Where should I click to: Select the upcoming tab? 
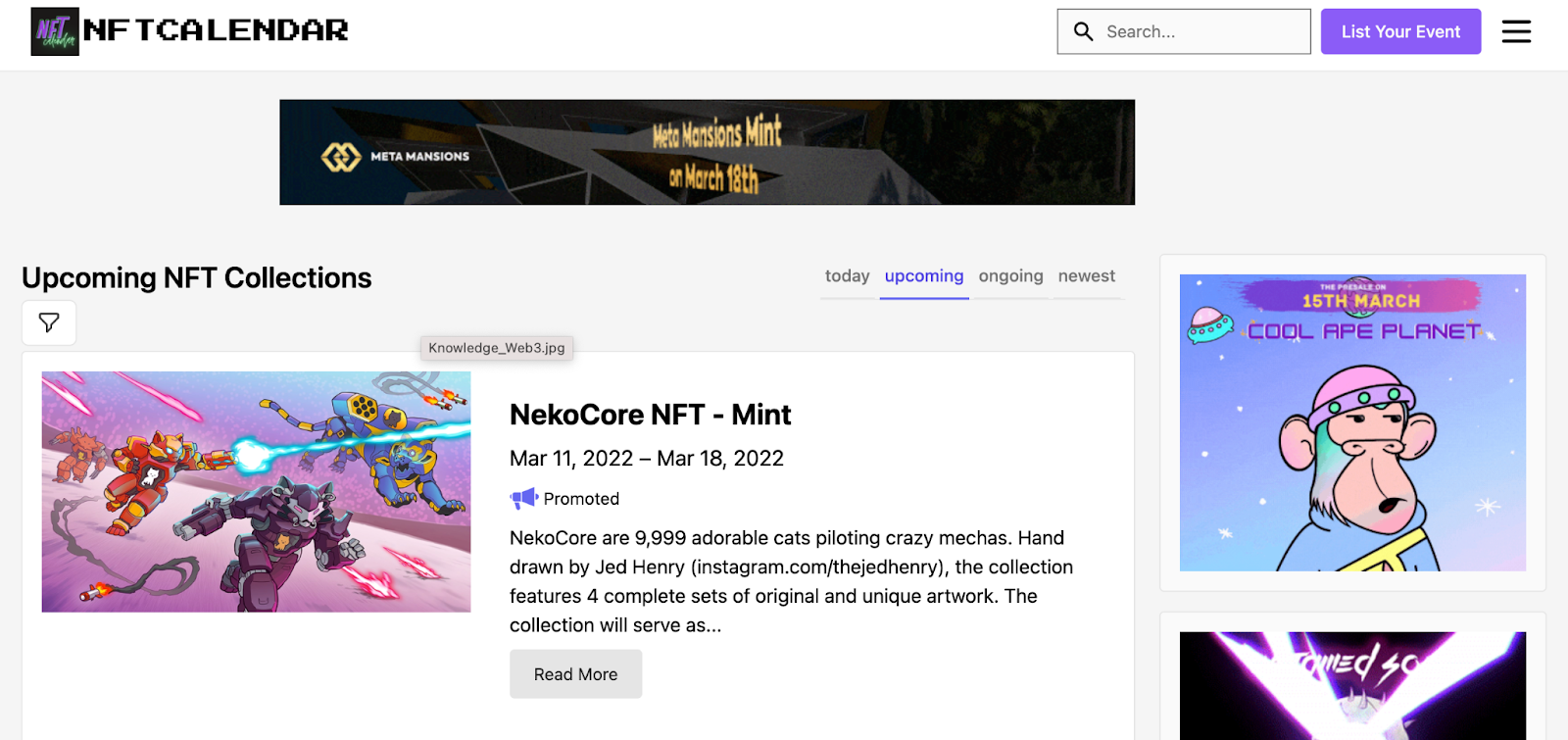[924, 277]
